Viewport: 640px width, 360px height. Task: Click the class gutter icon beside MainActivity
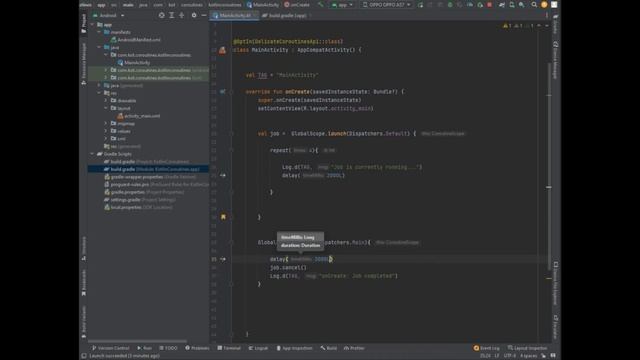tap(222, 50)
